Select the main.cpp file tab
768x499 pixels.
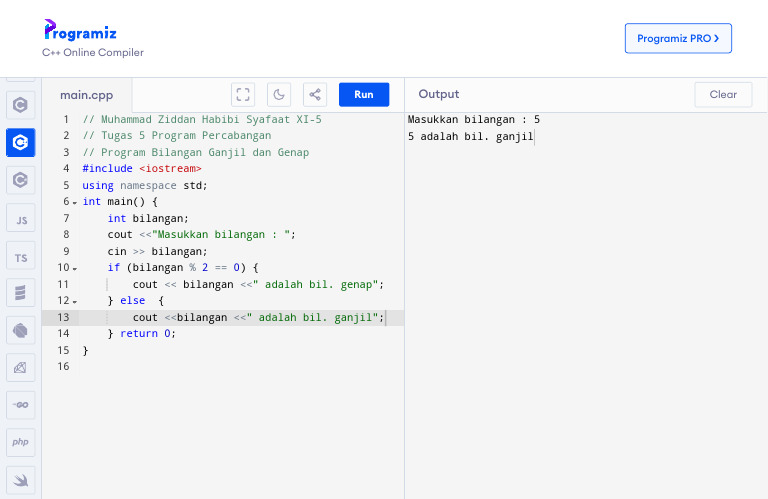pos(86,95)
